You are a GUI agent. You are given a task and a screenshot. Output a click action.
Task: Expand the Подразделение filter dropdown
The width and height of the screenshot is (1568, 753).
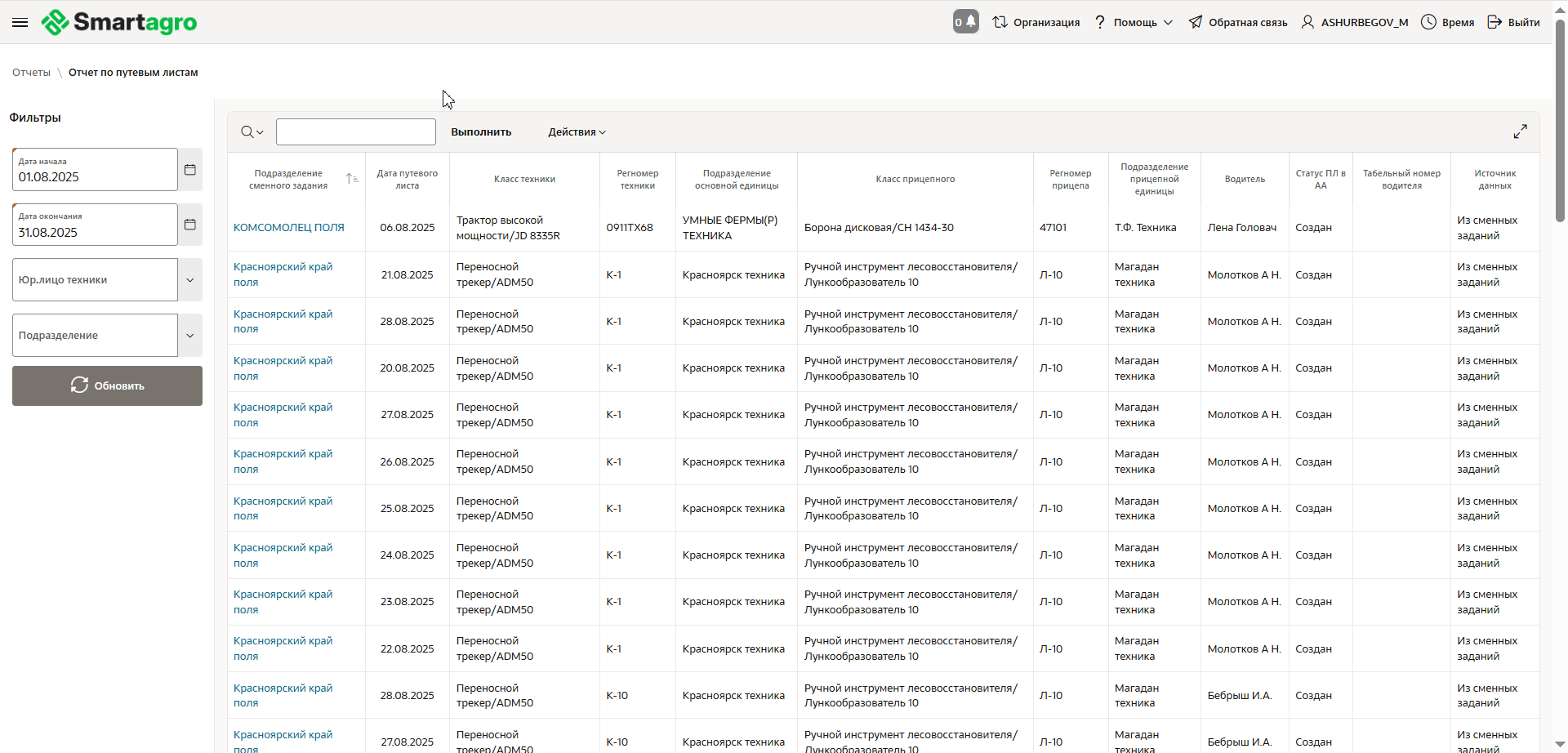(x=189, y=336)
